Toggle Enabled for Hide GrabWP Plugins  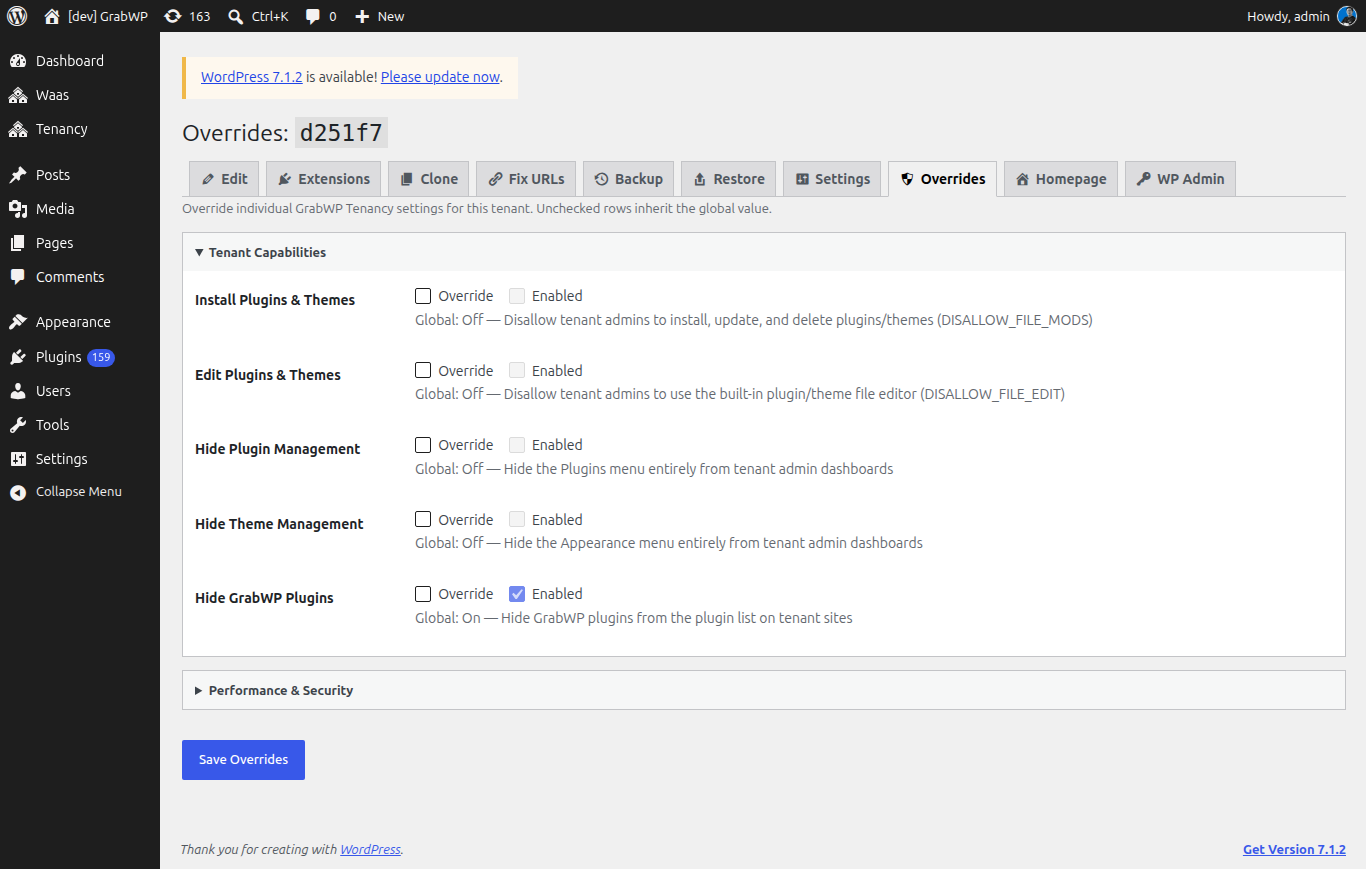517,594
